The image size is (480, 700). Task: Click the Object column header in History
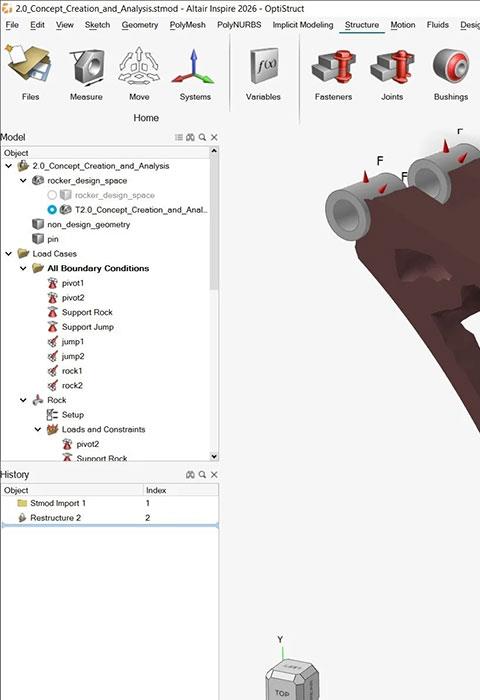tap(72, 490)
